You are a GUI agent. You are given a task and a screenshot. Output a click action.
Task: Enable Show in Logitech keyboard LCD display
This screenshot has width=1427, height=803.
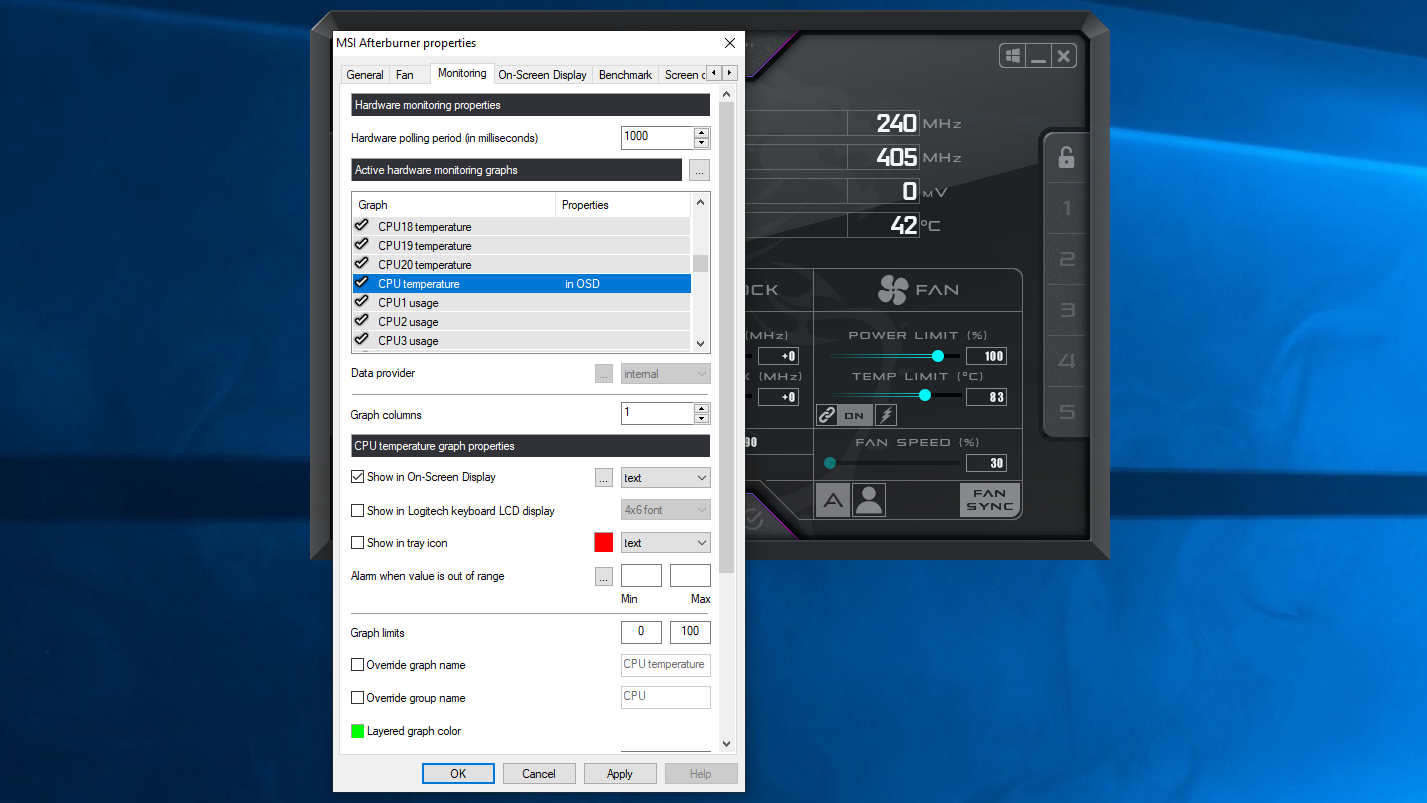(x=357, y=510)
